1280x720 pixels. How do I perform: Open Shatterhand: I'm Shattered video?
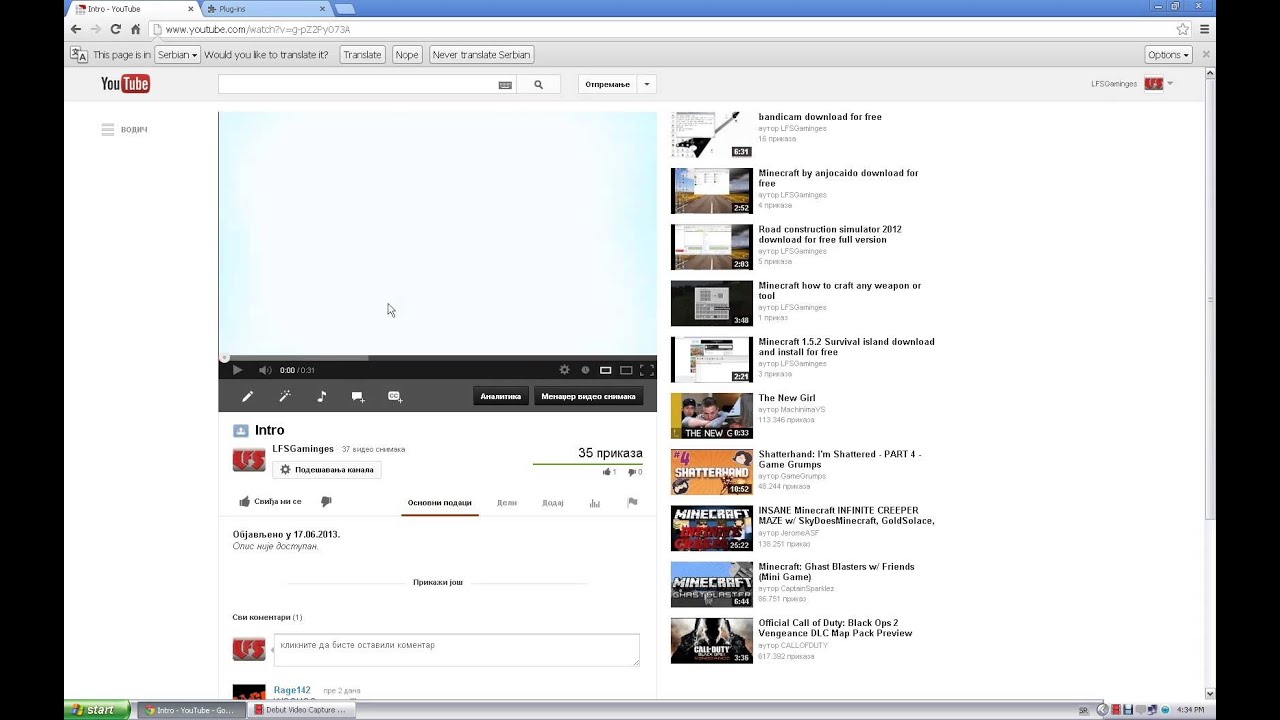click(x=840, y=460)
